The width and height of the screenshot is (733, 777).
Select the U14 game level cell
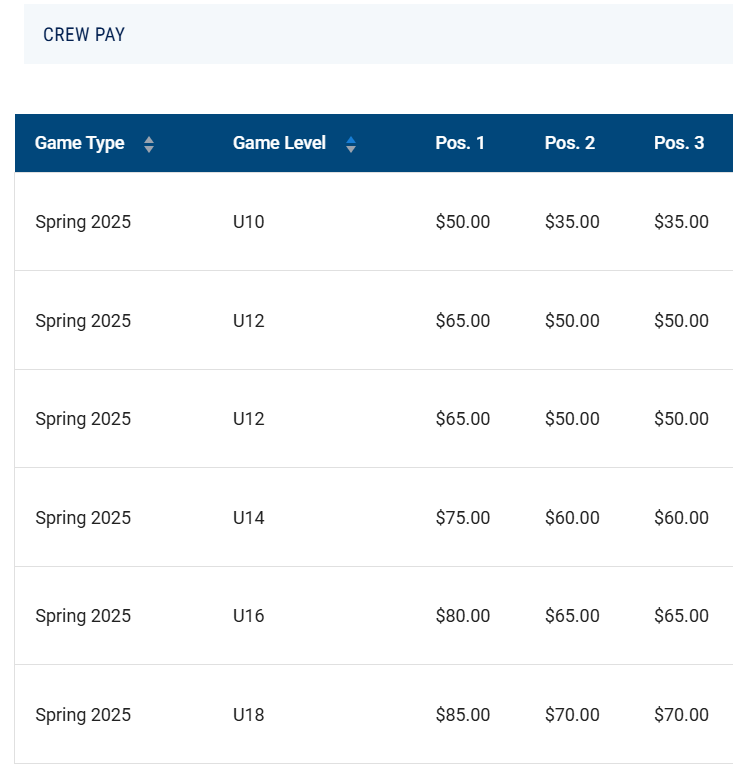click(249, 518)
